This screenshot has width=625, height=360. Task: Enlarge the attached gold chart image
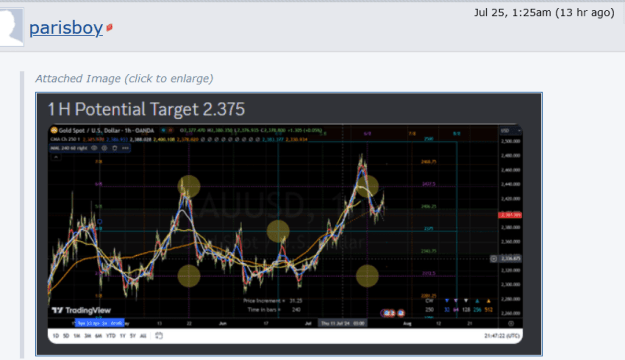pyautogui.click(x=289, y=224)
